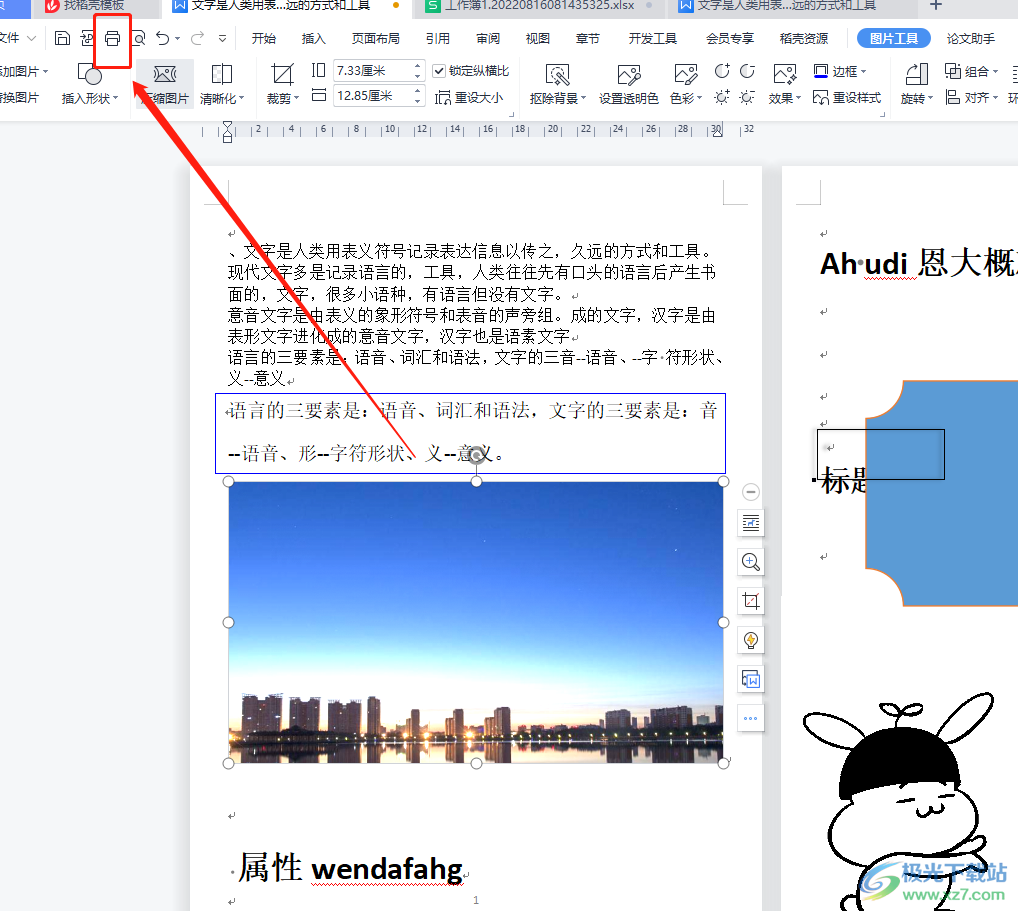Click the Rotate (旋转) icon
1018x911 pixels.
[x=916, y=75]
